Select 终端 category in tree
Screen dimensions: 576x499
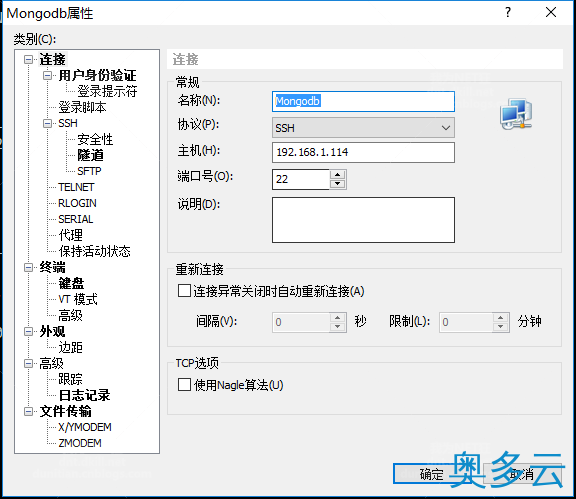pos(53,267)
